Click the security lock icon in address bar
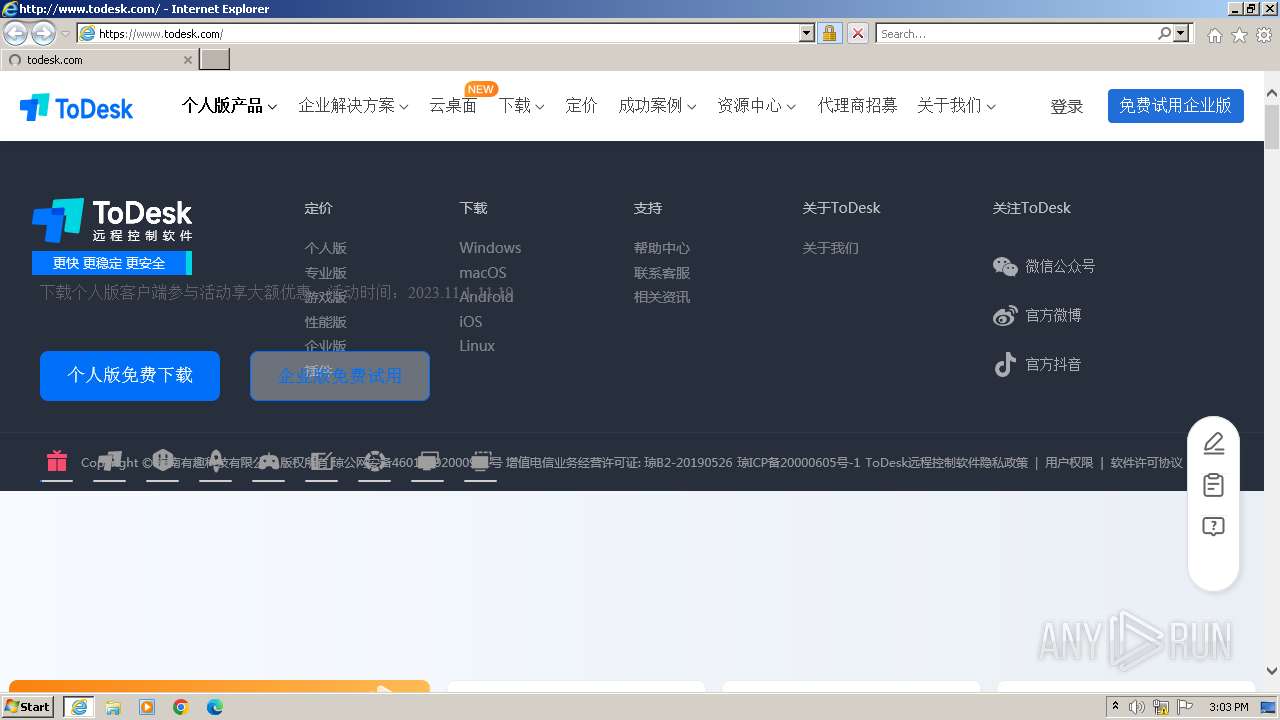Image resolution: width=1280 pixels, height=720 pixels. coord(829,33)
